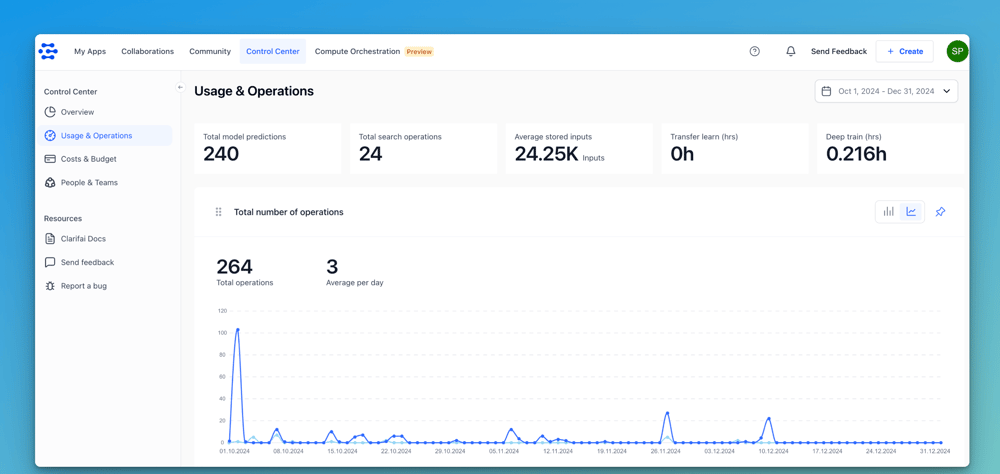Viewport: 1000px width, 474px height.
Task: Click the Total model predictions card
Action: click(x=267, y=148)
